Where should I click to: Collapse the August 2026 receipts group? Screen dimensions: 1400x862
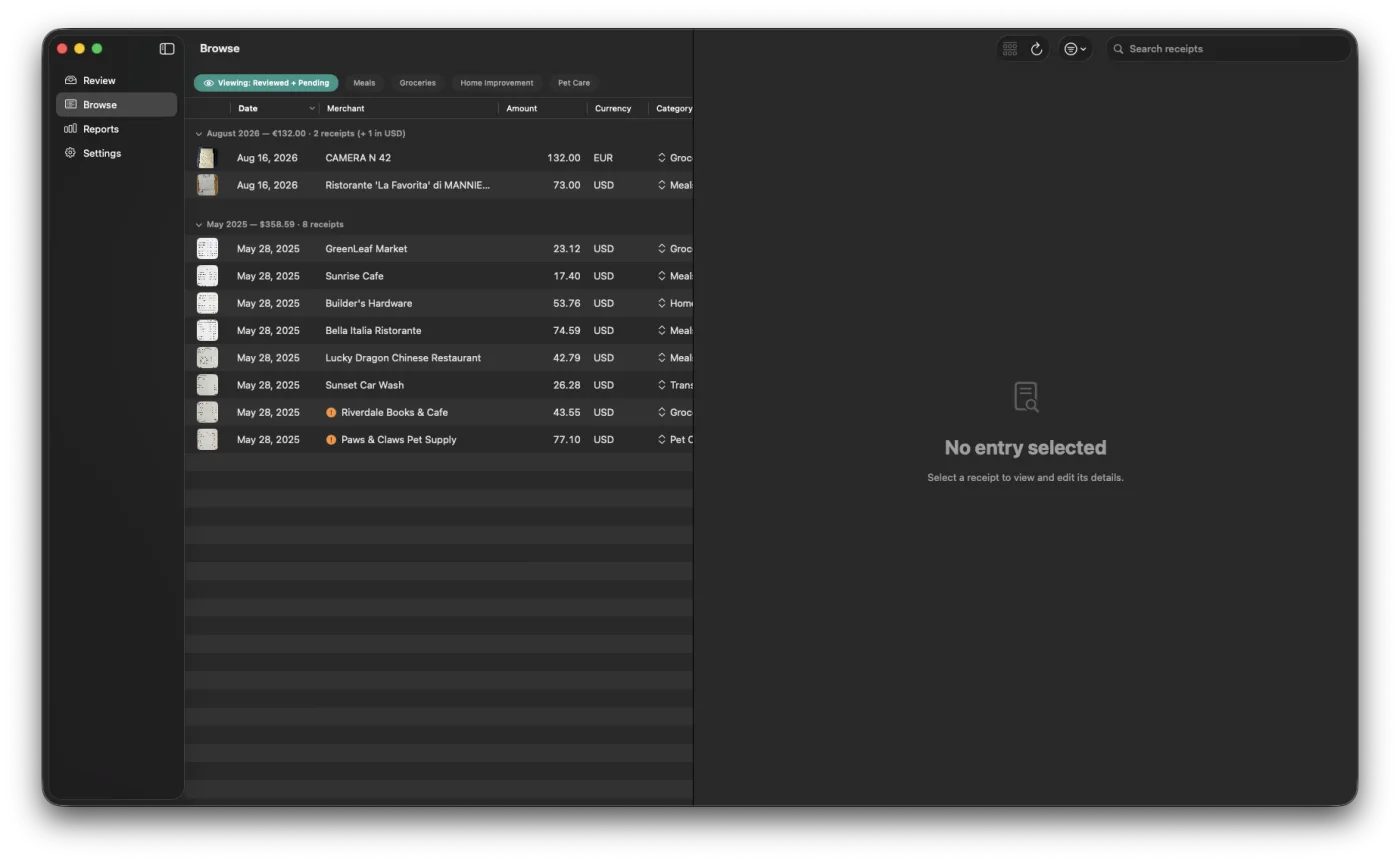(x=199, y=134)
